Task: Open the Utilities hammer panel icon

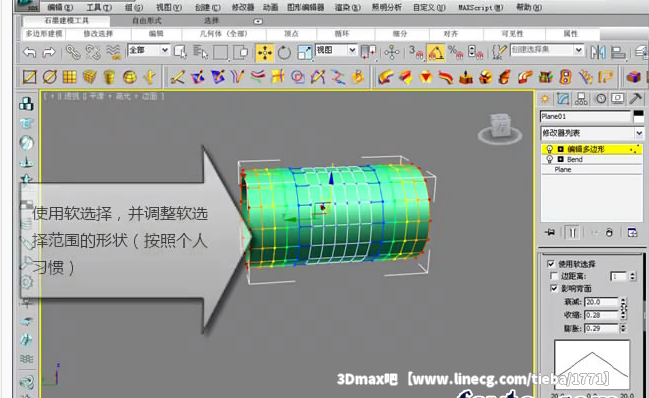Action: tap(635, 99)
